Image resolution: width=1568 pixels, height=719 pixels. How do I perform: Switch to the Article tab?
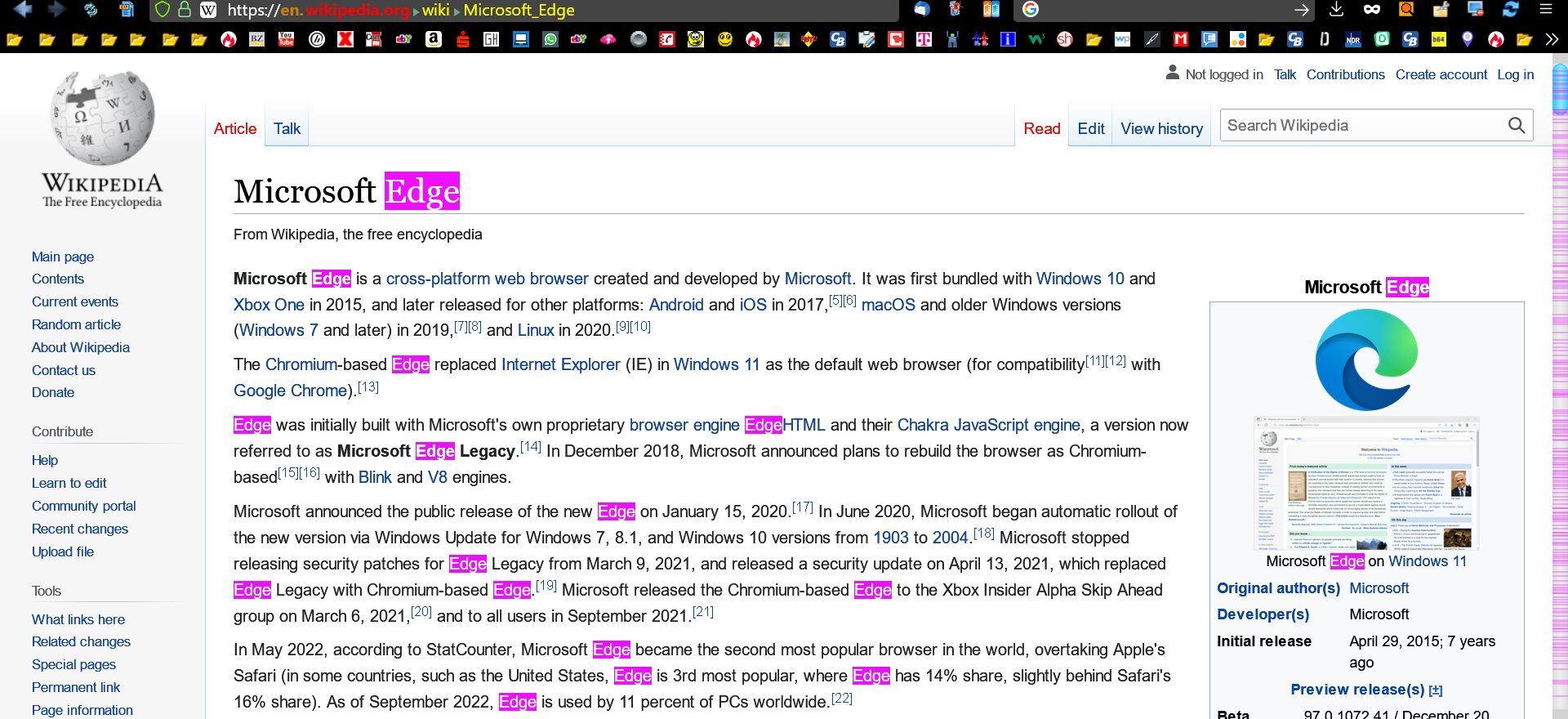point(235,128)
